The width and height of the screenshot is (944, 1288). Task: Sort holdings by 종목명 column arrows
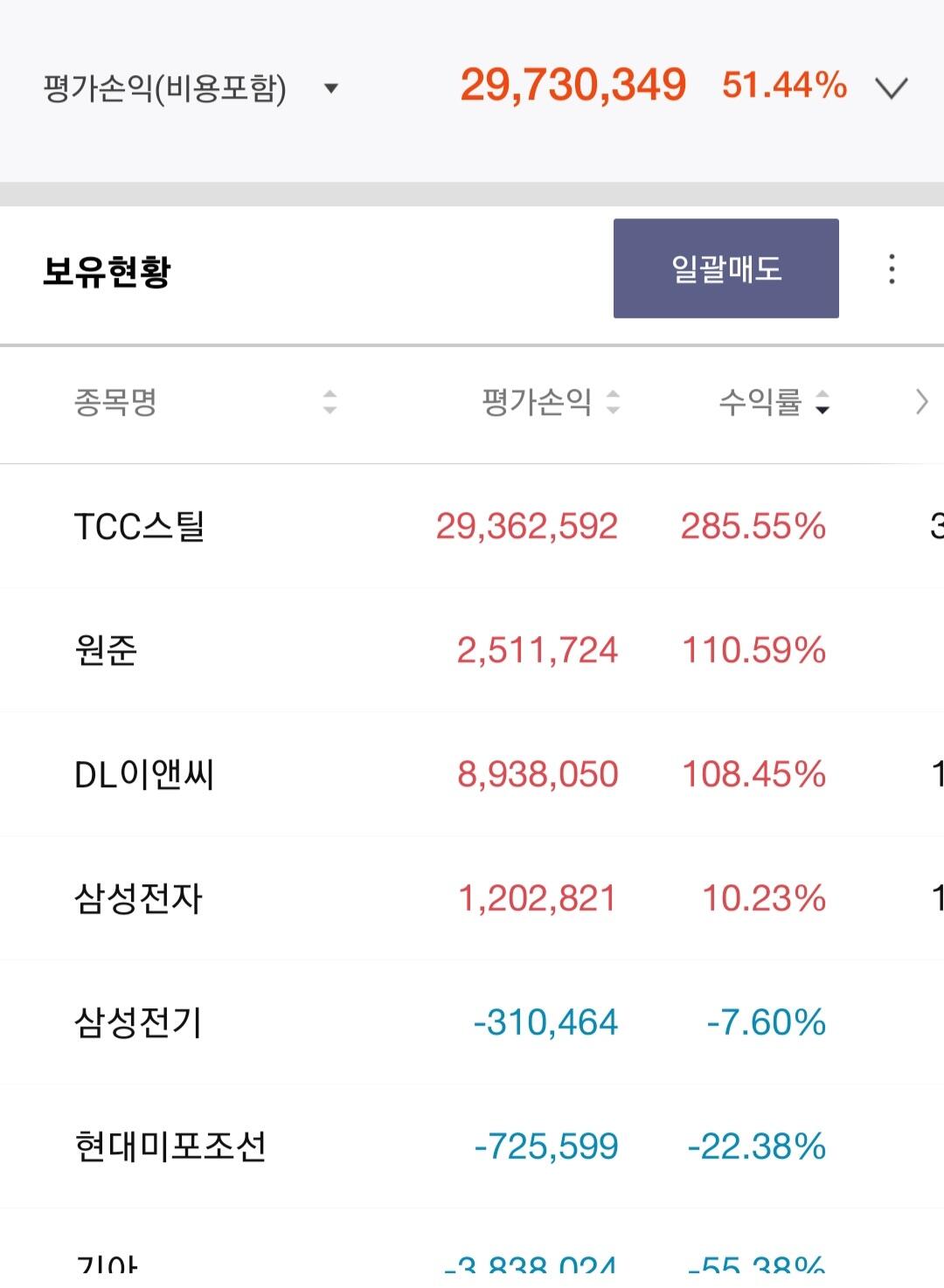coord(330,402)
